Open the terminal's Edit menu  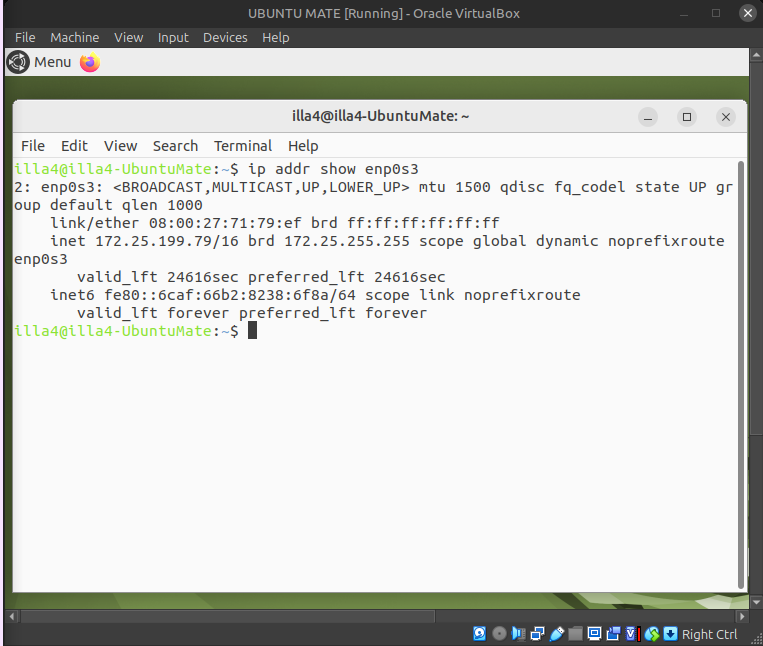[74, 145]
